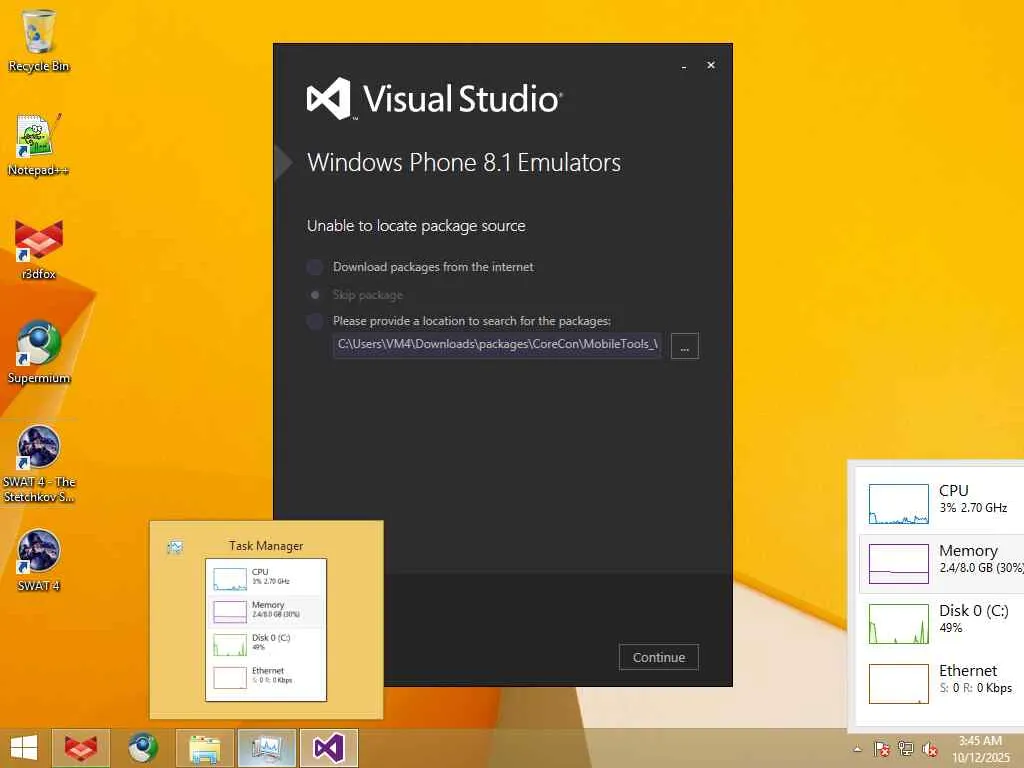Screen dimensions: 1024x768
Task: Open File Explorer from the taskbar
Action: pyautogui.click(x=204, y=748)
